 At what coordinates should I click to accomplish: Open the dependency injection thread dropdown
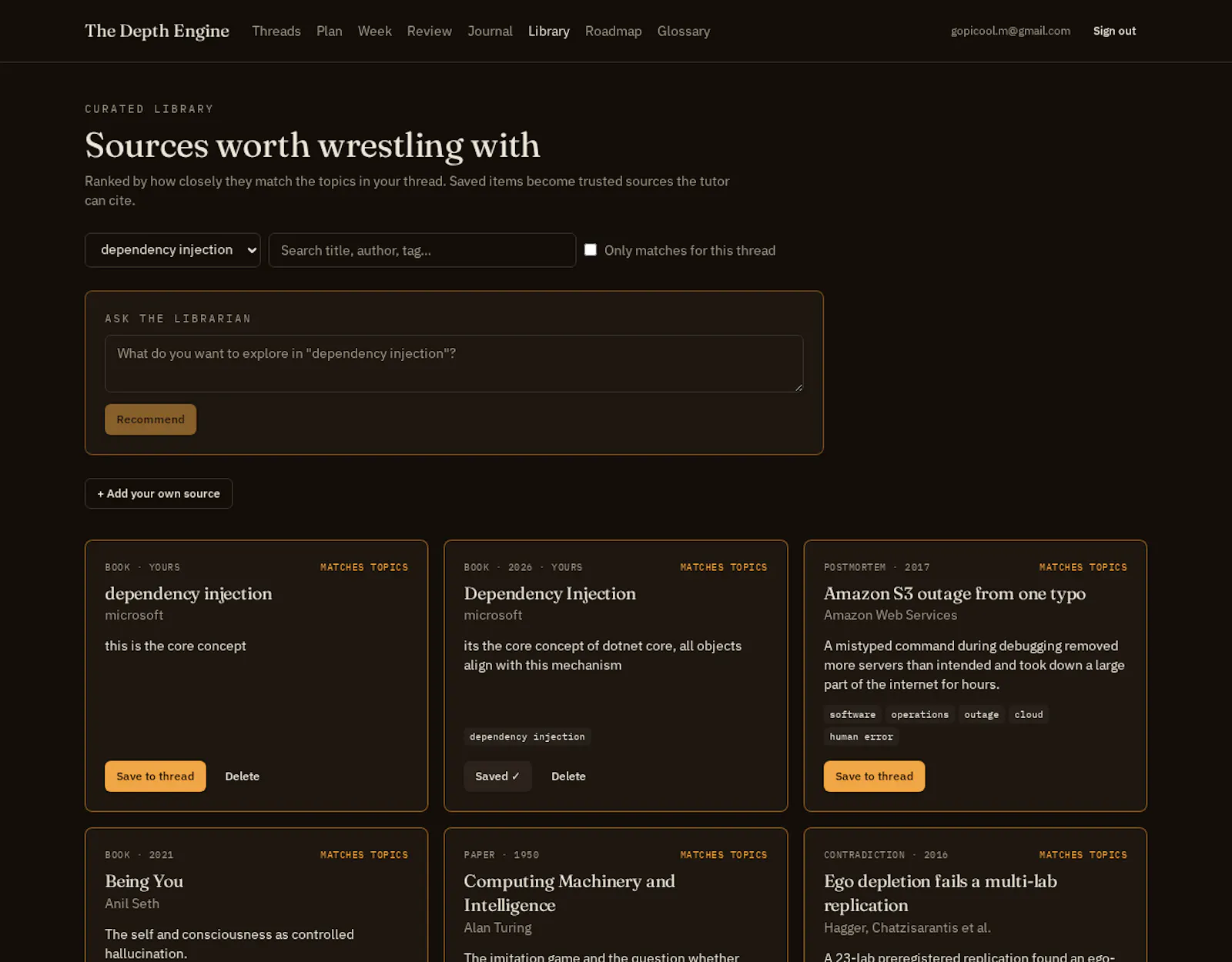coord(172,250)
